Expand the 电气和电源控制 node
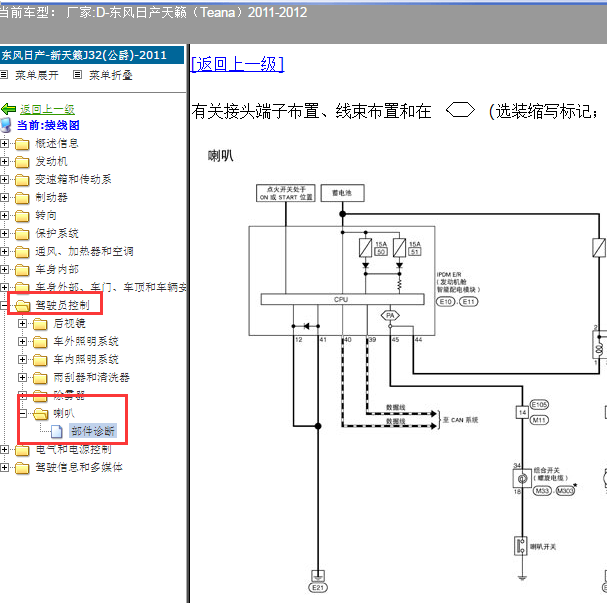The image size is (607, 603). tap(4, 449)
